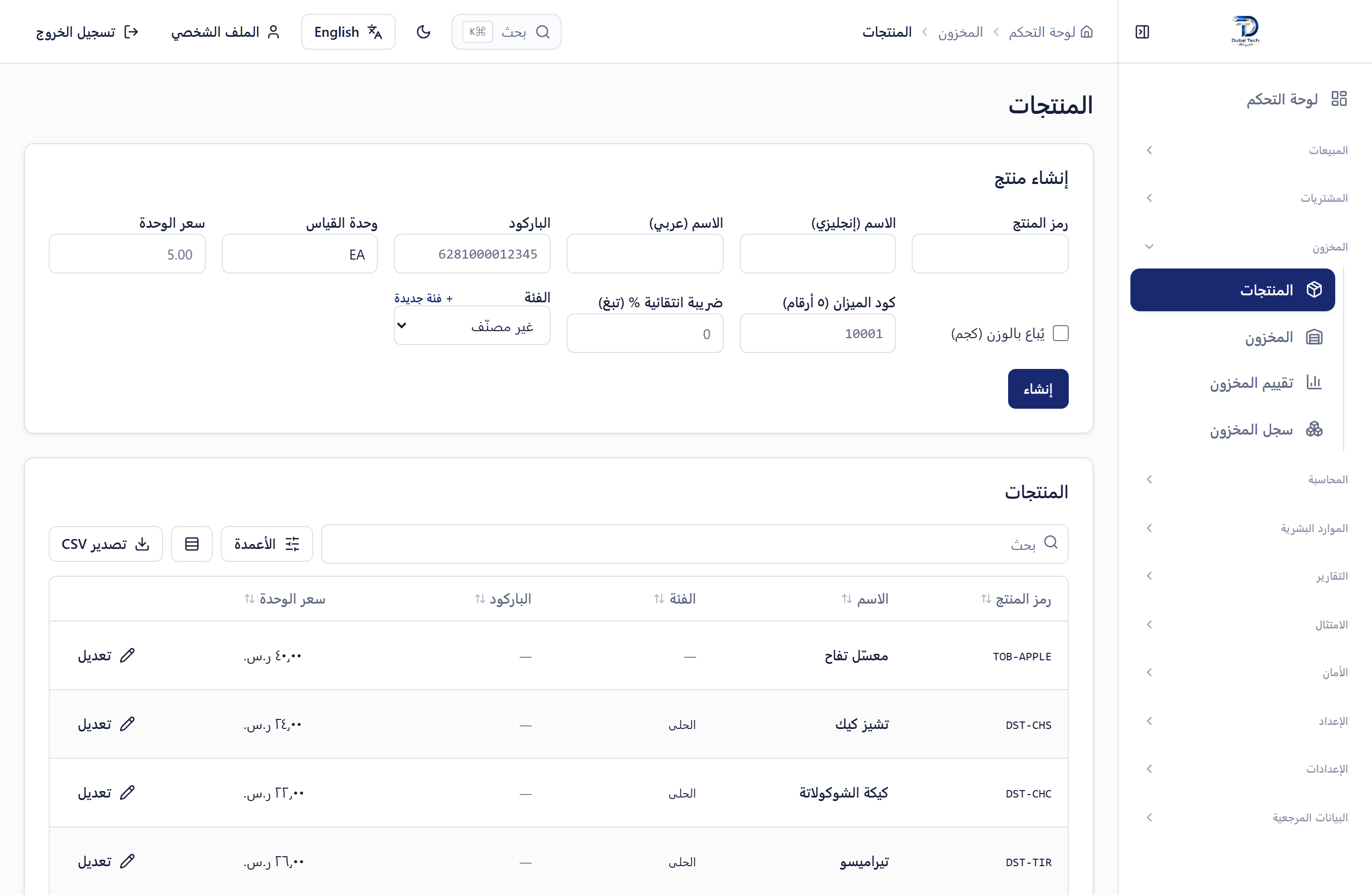Click the translate language icon
The width and height of the screenshot is (1372, 895).
pos(375,32)
